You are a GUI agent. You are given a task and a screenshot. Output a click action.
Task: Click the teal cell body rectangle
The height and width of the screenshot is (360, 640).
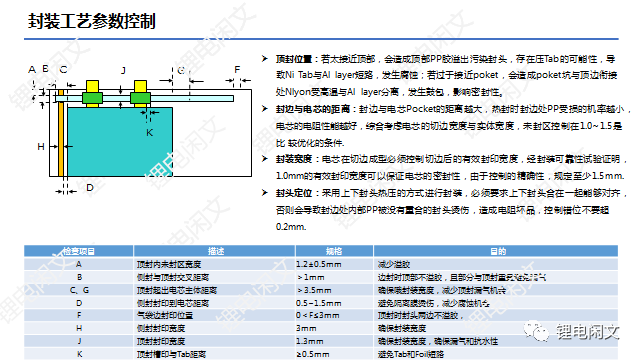(120, 142)
